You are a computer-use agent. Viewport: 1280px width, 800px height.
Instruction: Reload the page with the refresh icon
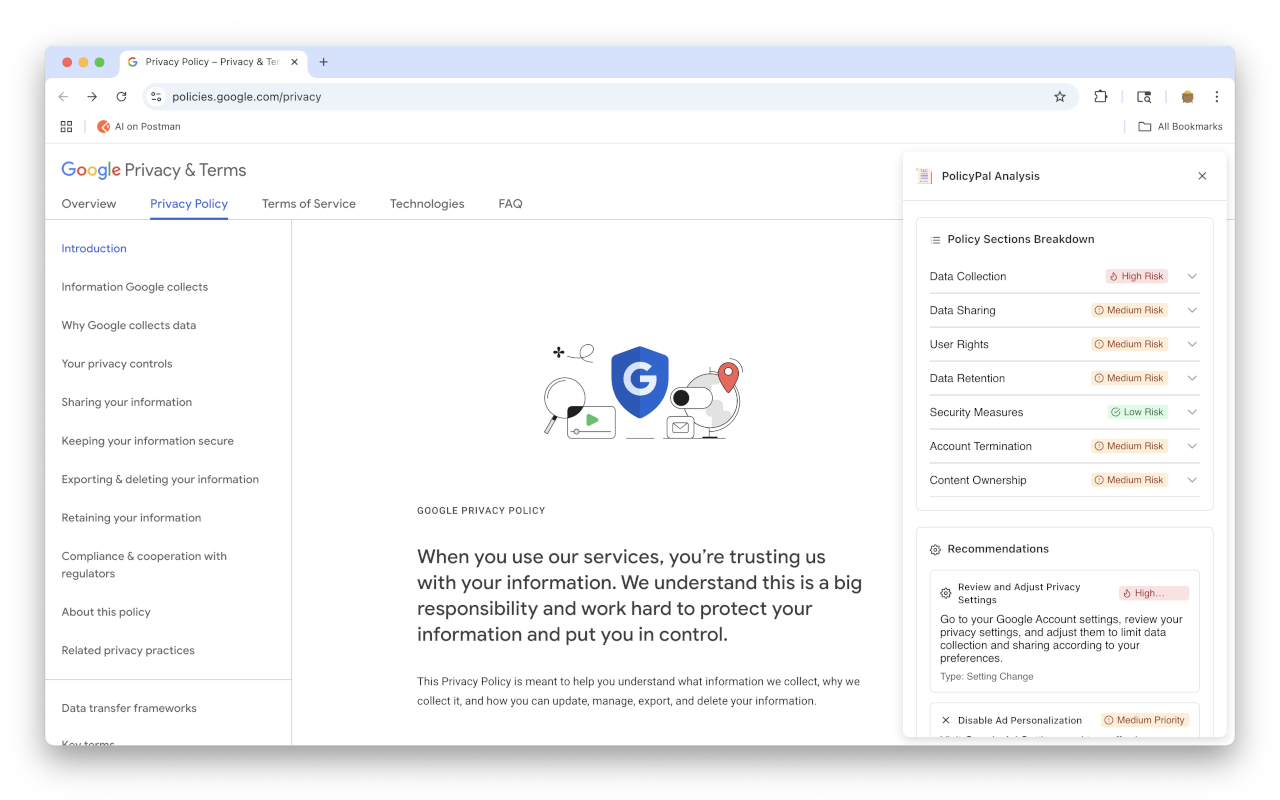pyautogui.click(x=121, y=97)
